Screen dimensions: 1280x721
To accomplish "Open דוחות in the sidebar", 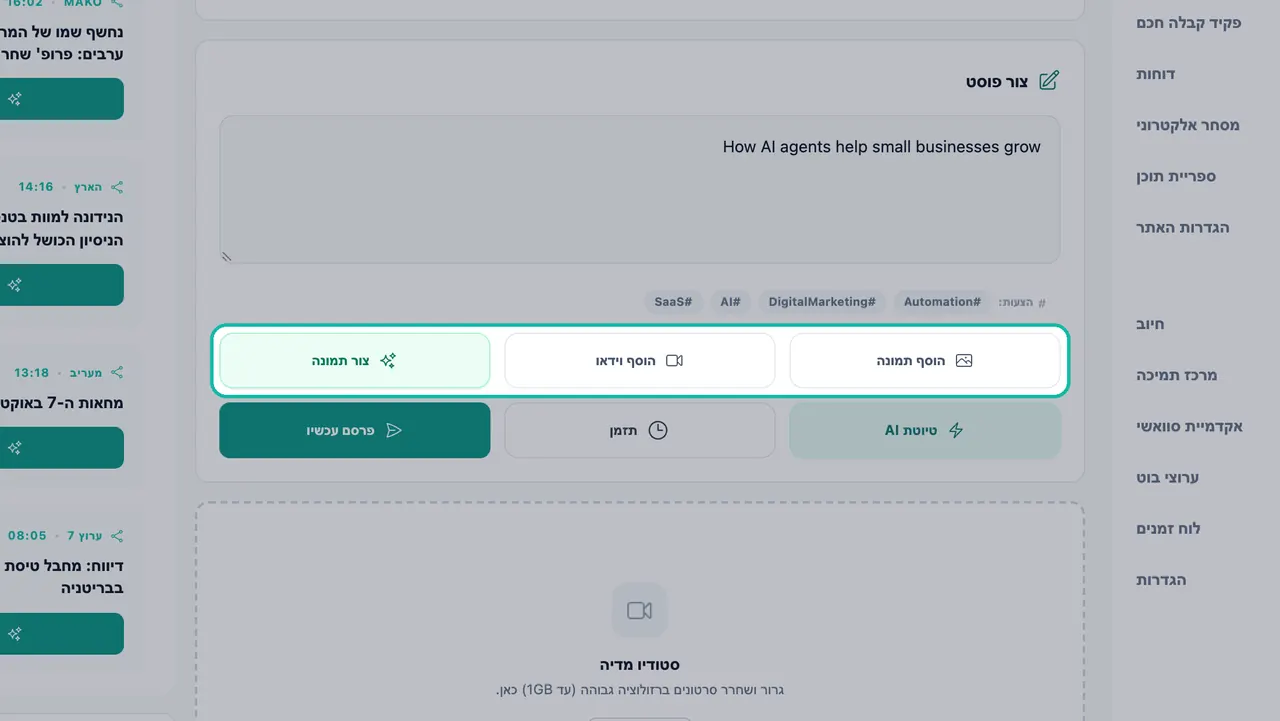I will tap(1156, 74).
